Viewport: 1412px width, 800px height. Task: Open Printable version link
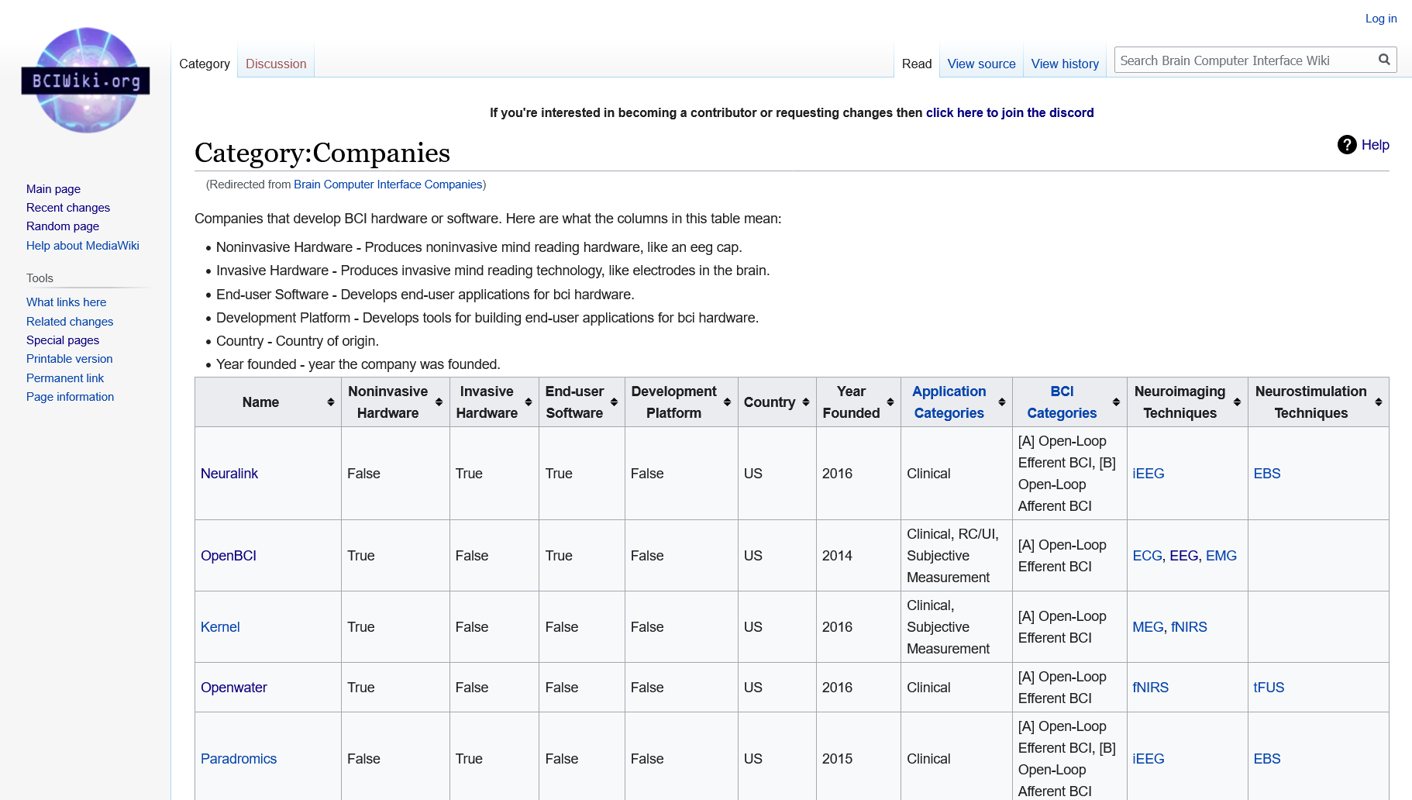click(69, 358)
